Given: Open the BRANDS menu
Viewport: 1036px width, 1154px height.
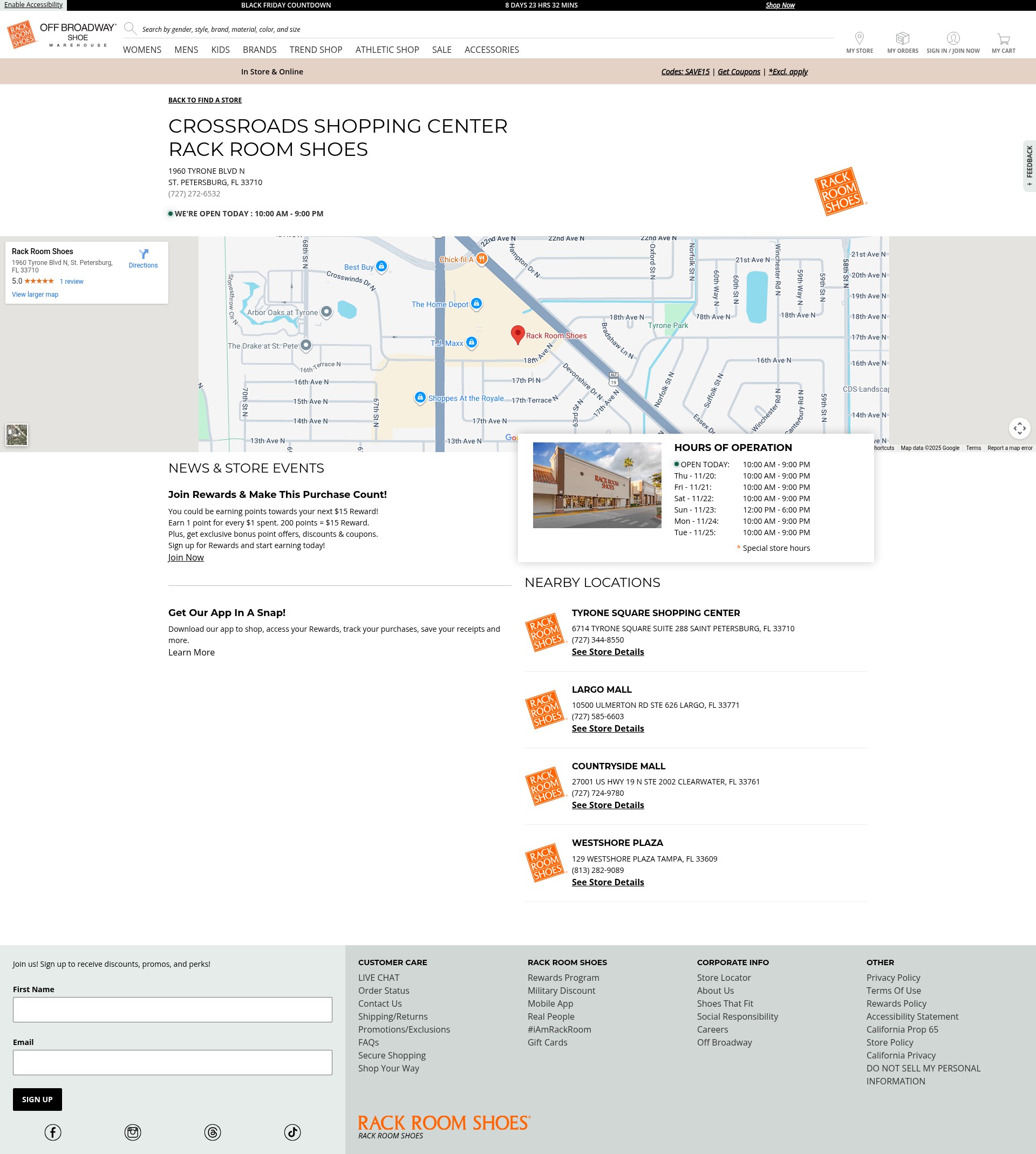Looking at the screenshot, I should (x=260, y=50).
